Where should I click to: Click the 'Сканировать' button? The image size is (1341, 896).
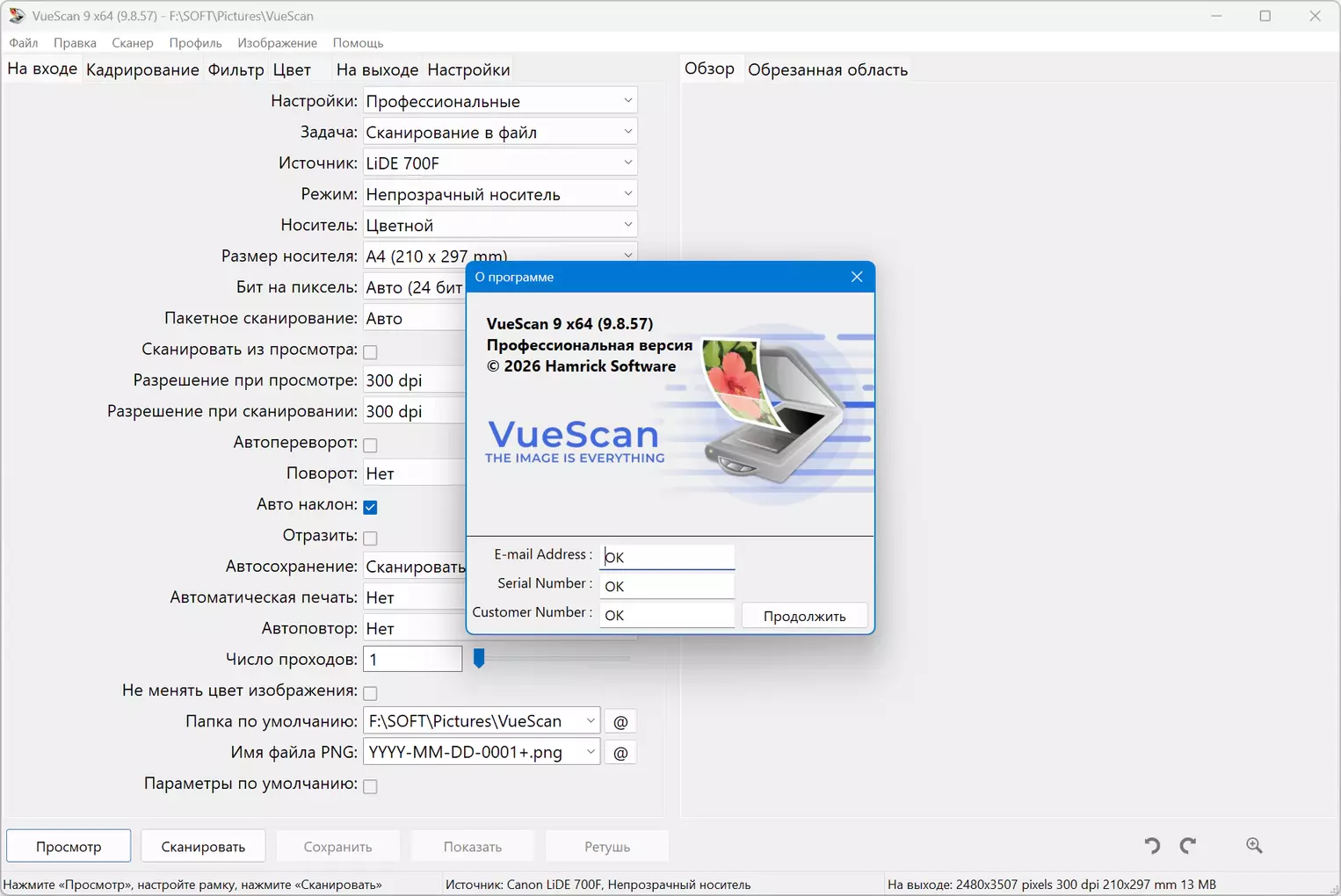click(x=203, y=846)
